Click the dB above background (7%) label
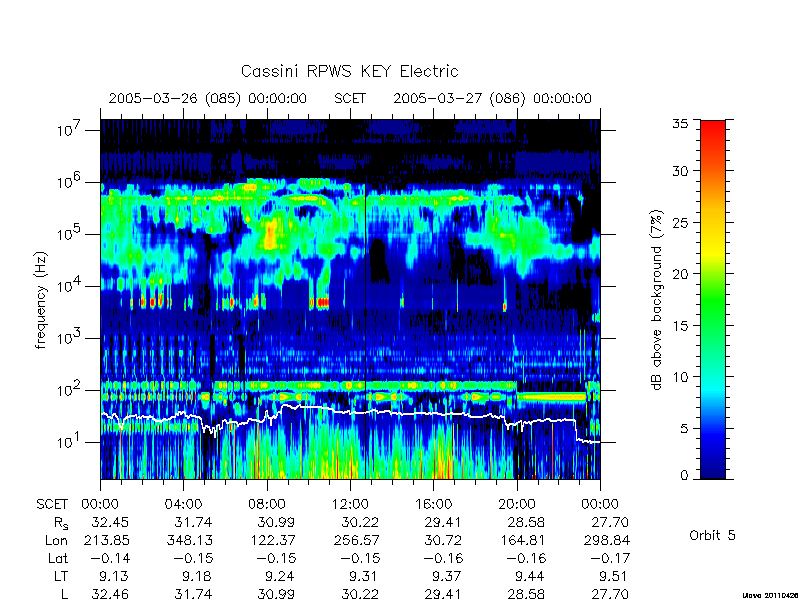Viewport: 800px width, 600px height. point(657,300)
